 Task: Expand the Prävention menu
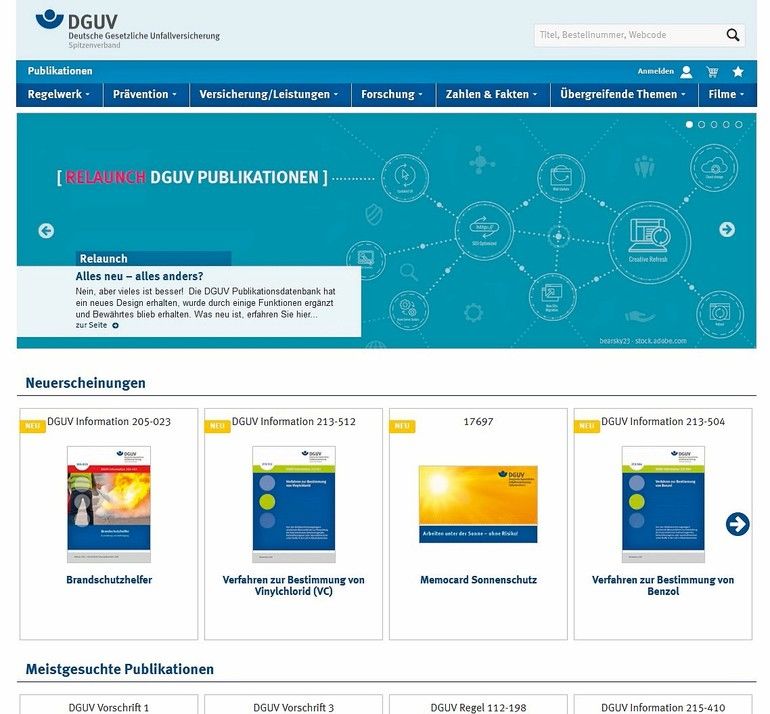[x=145, y=94]
